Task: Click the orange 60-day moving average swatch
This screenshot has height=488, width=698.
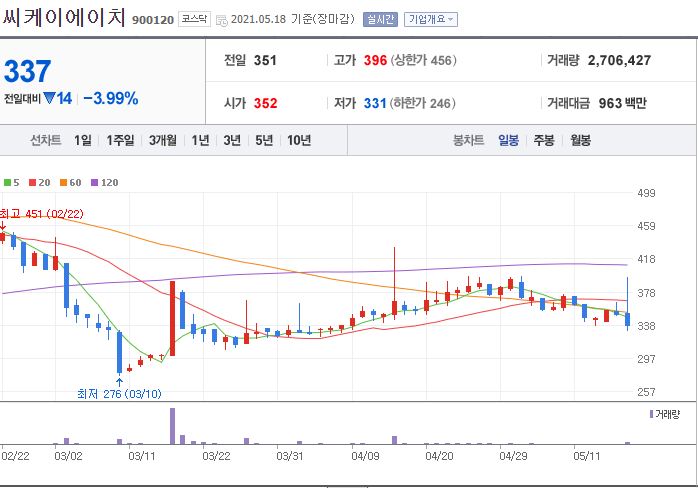Action: tap(63, 183)
